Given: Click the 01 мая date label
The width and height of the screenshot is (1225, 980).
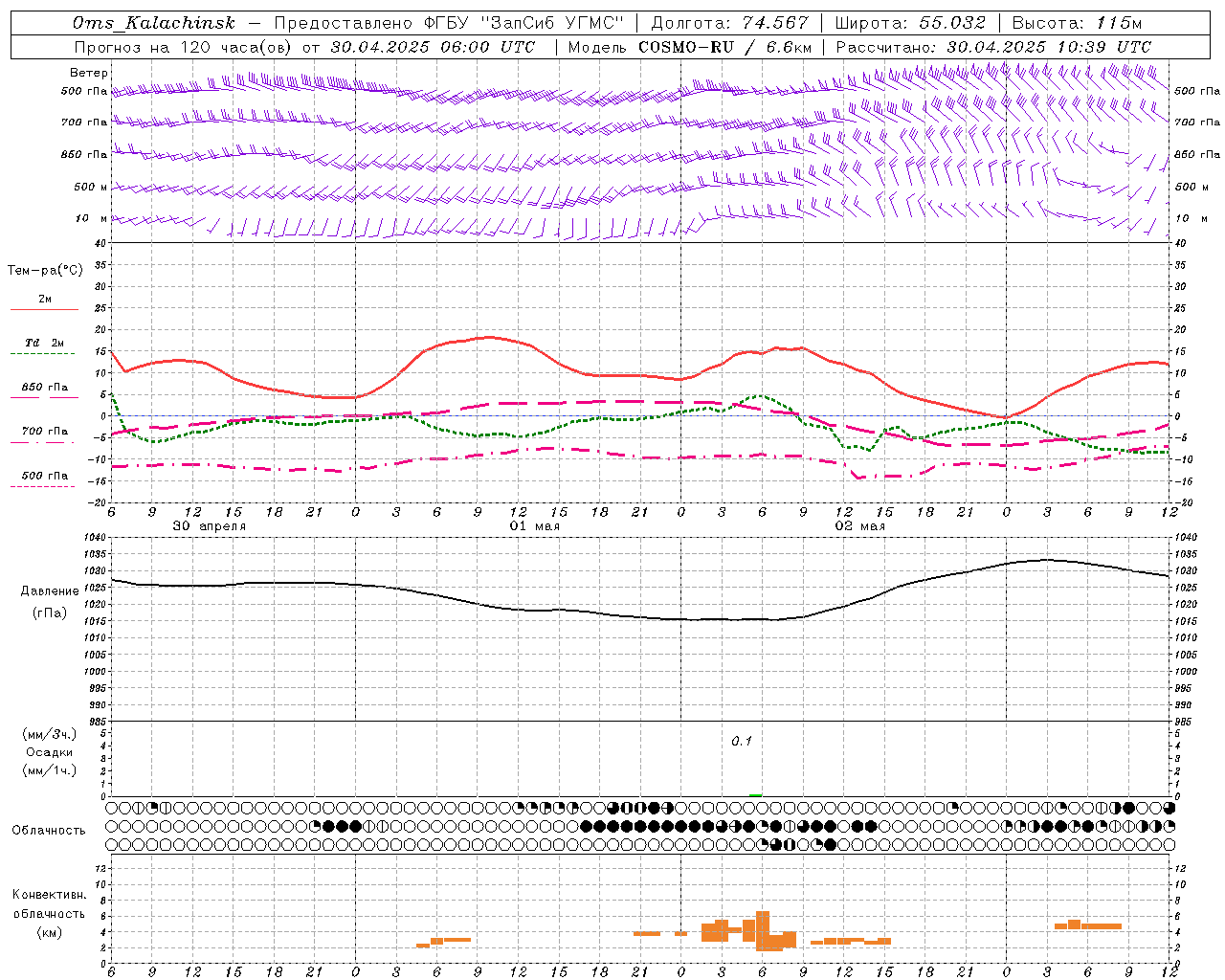Looking at the screenshot, I should pos(534,526).
